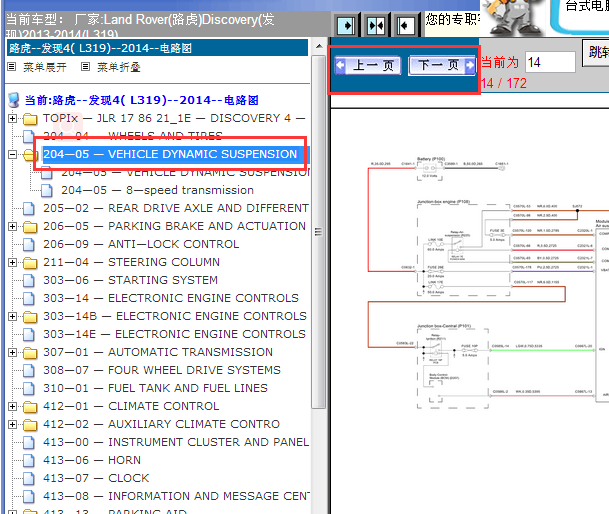Click the 206-05 PARKING BRAKE folder icon
The image size is (609, 514).
tap(30, 227)
